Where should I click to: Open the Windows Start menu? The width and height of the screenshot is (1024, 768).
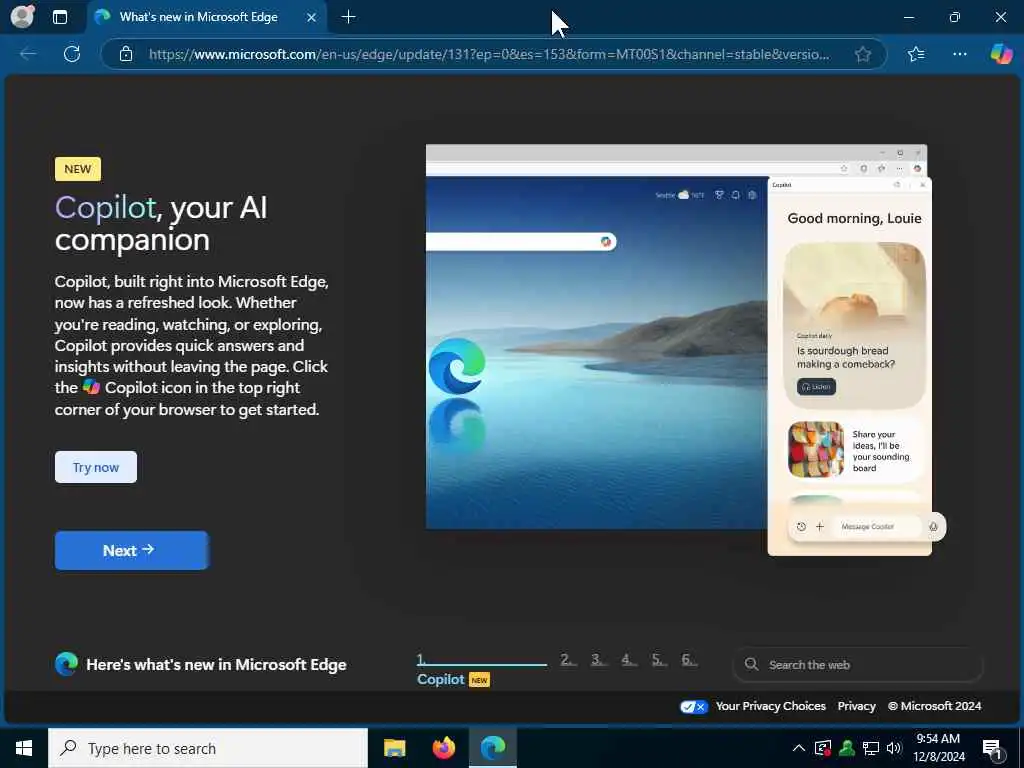[24, 748]
